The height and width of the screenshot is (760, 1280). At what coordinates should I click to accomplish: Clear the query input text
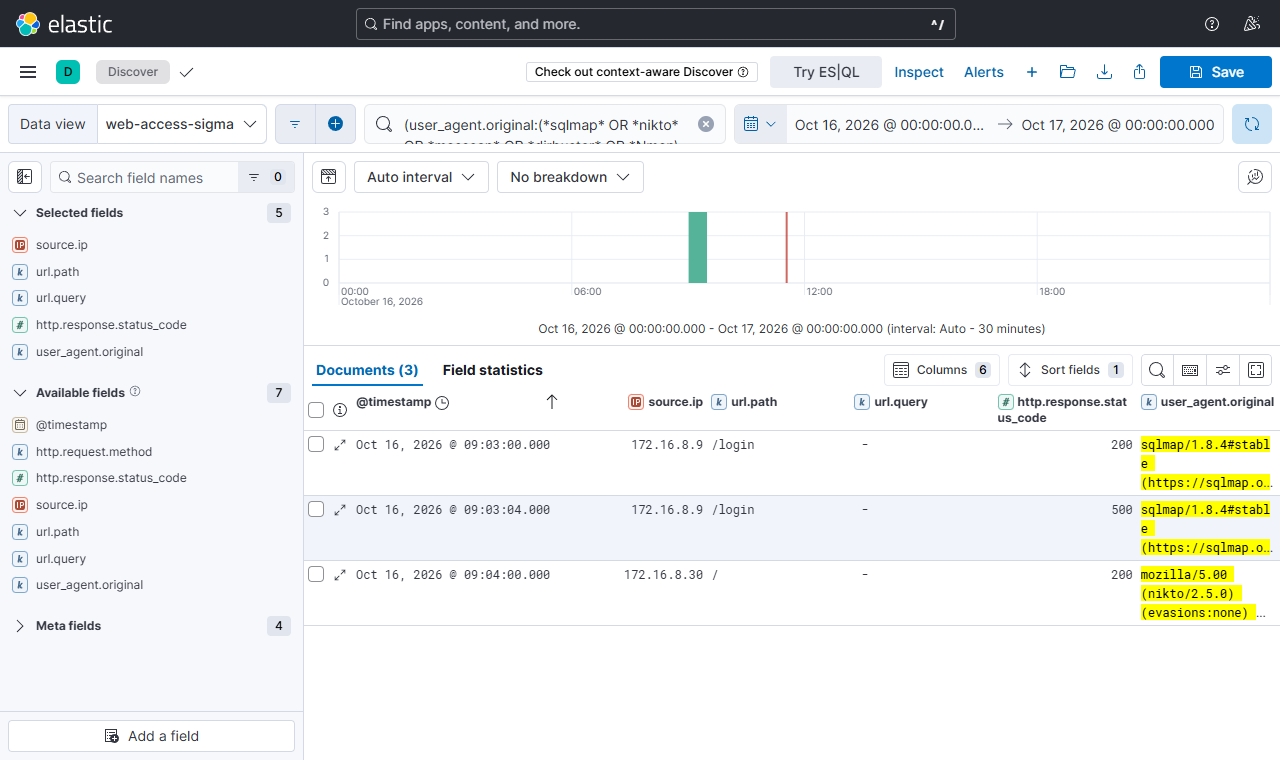[x=706, y=124]
